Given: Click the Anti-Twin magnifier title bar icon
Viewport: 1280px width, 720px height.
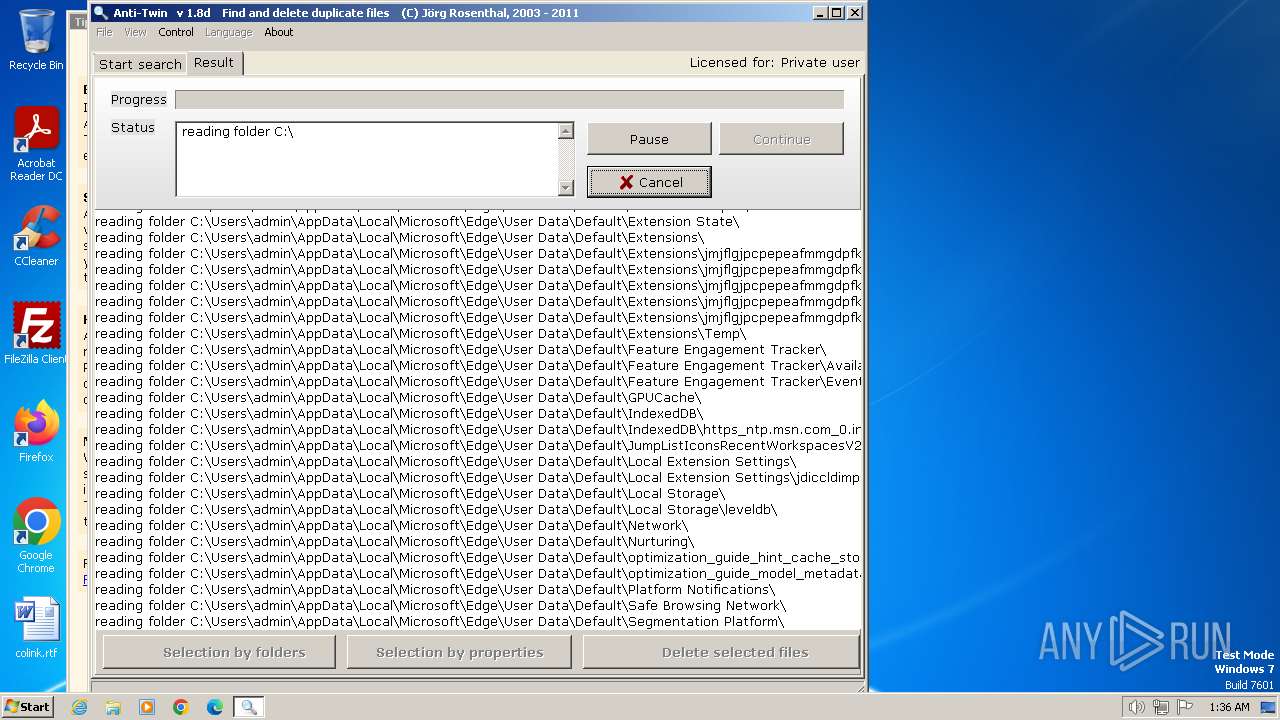Looking at the screenshot, I should [100, 13].
